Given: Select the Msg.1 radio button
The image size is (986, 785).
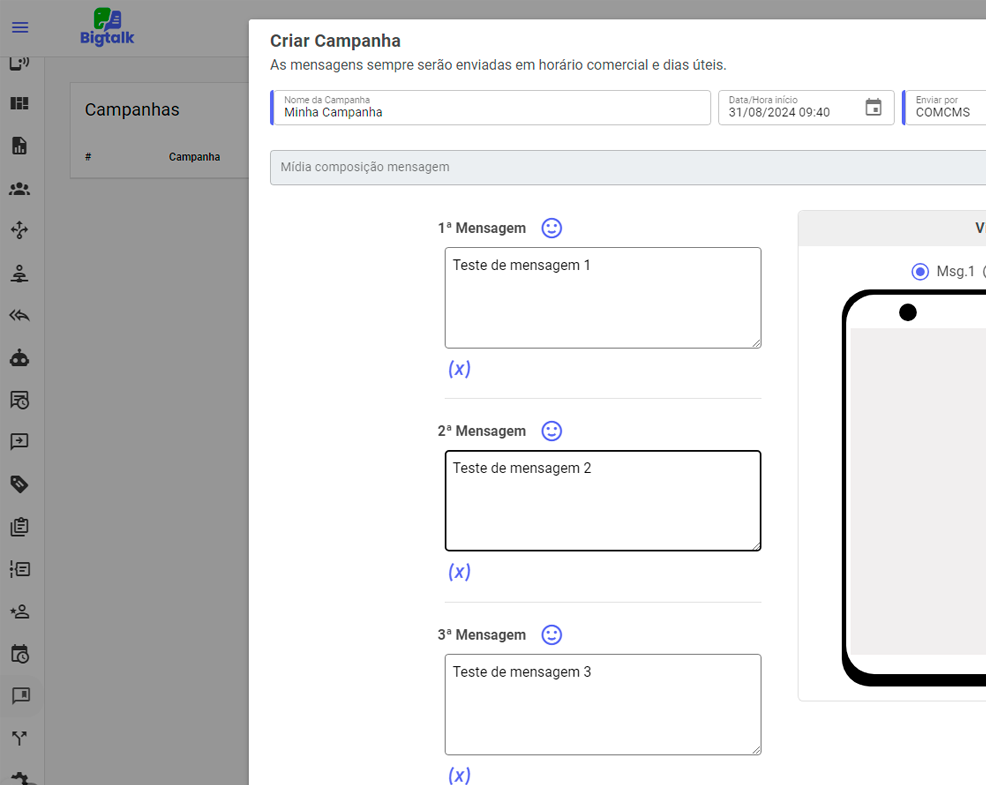Looking at the screenshot, I should click(x=920, y=272).
